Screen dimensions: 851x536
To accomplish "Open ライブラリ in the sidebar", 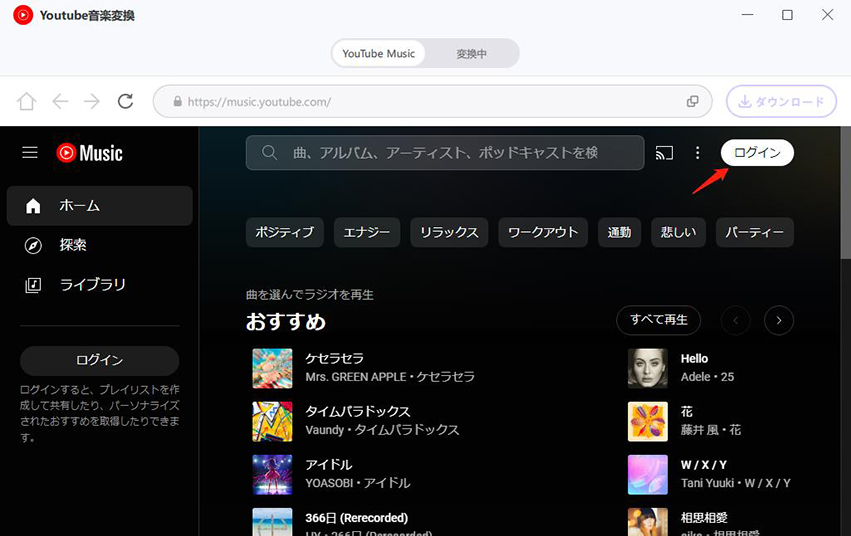I will [99, 285].
